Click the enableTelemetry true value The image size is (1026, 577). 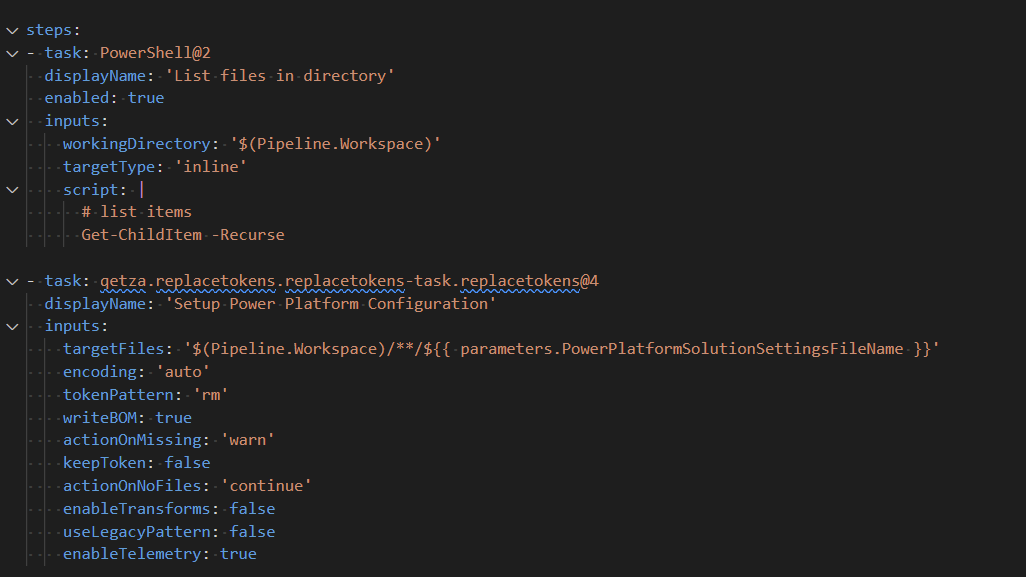238,554
